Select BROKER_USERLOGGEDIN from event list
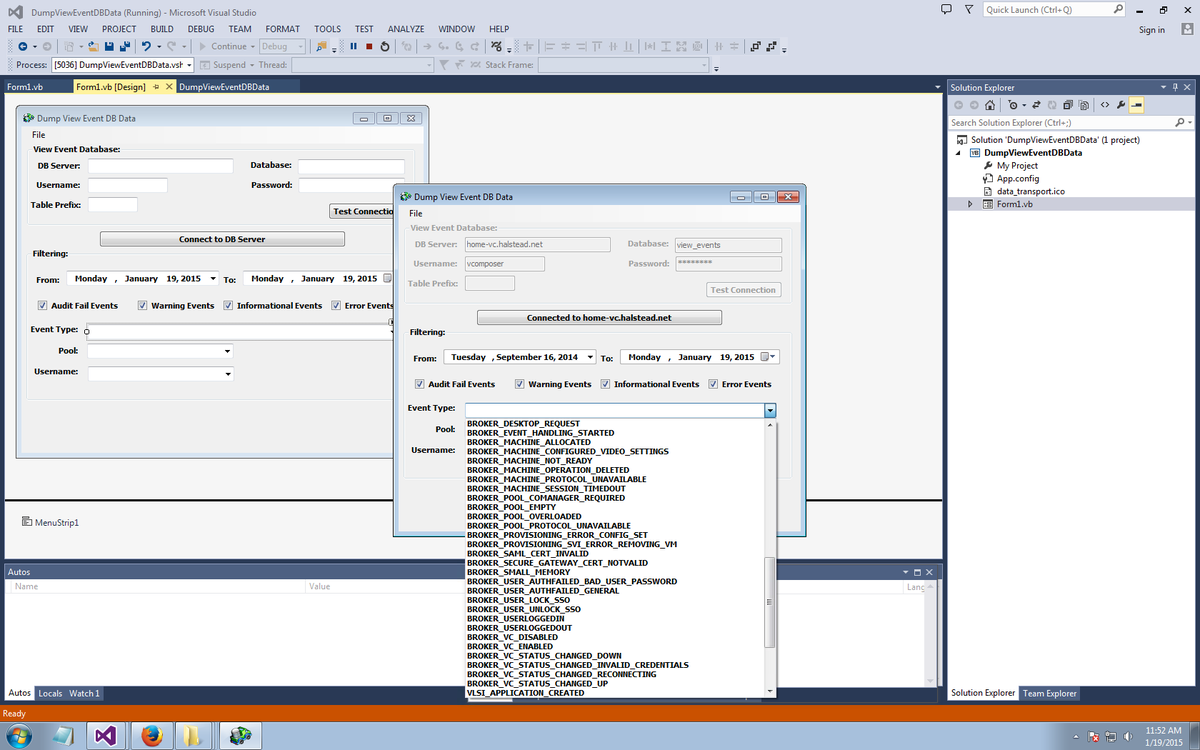 pyautogui.click(x=515, y=618)
